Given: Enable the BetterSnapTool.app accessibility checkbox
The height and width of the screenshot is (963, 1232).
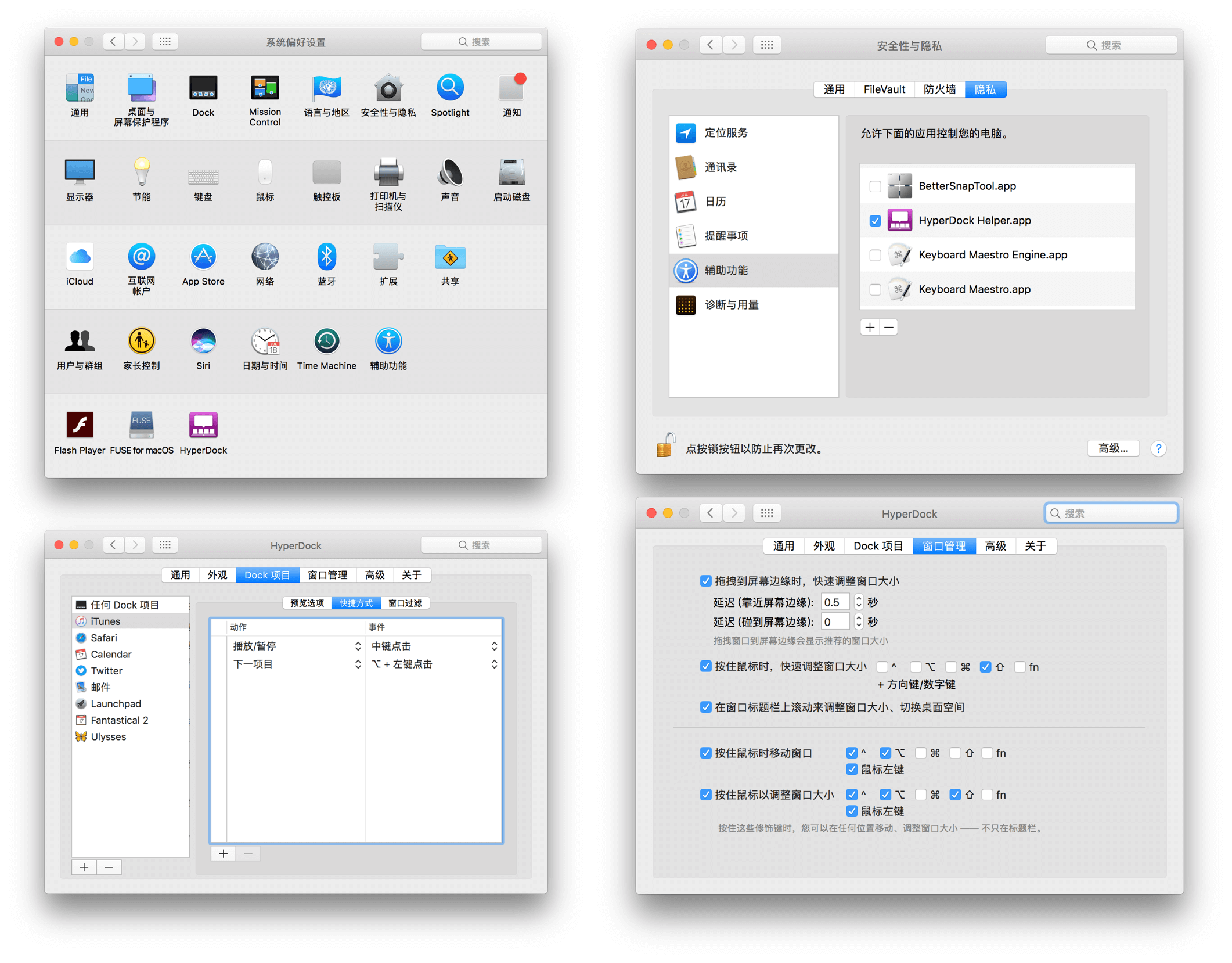Looking at the screenshot, I should tap(874, 186).
